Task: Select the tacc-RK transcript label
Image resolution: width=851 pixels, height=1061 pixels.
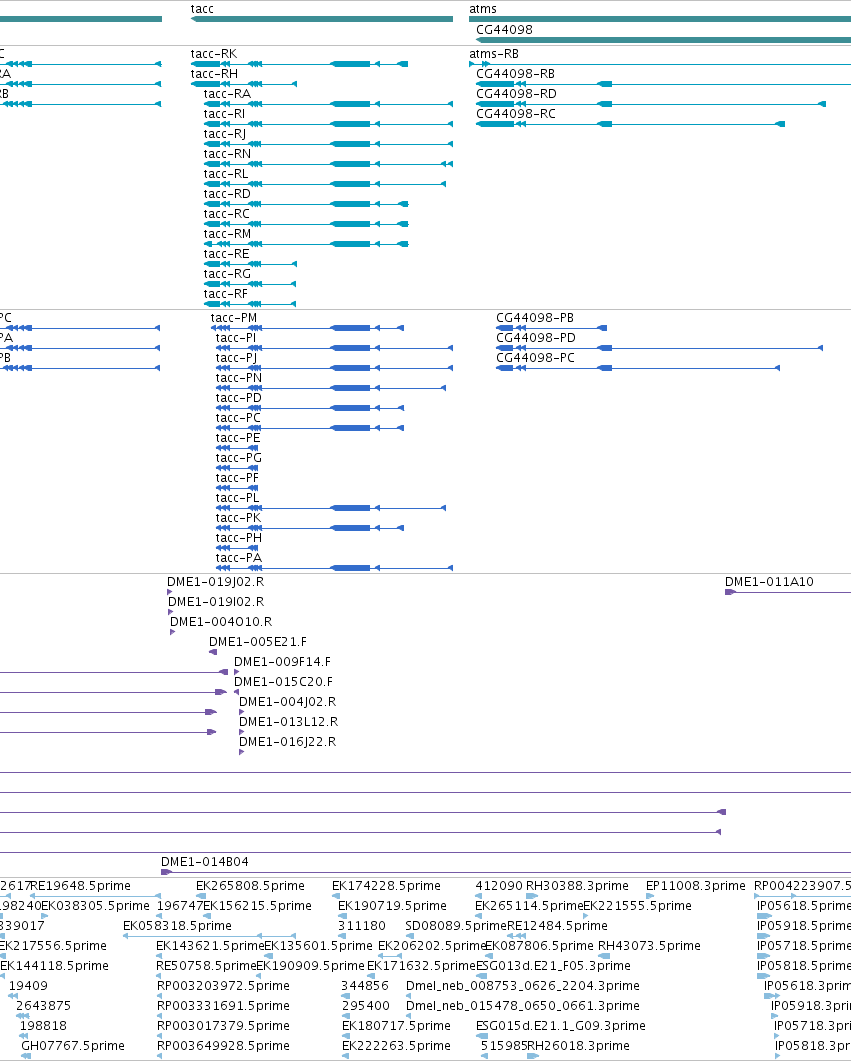Action: 214,53
